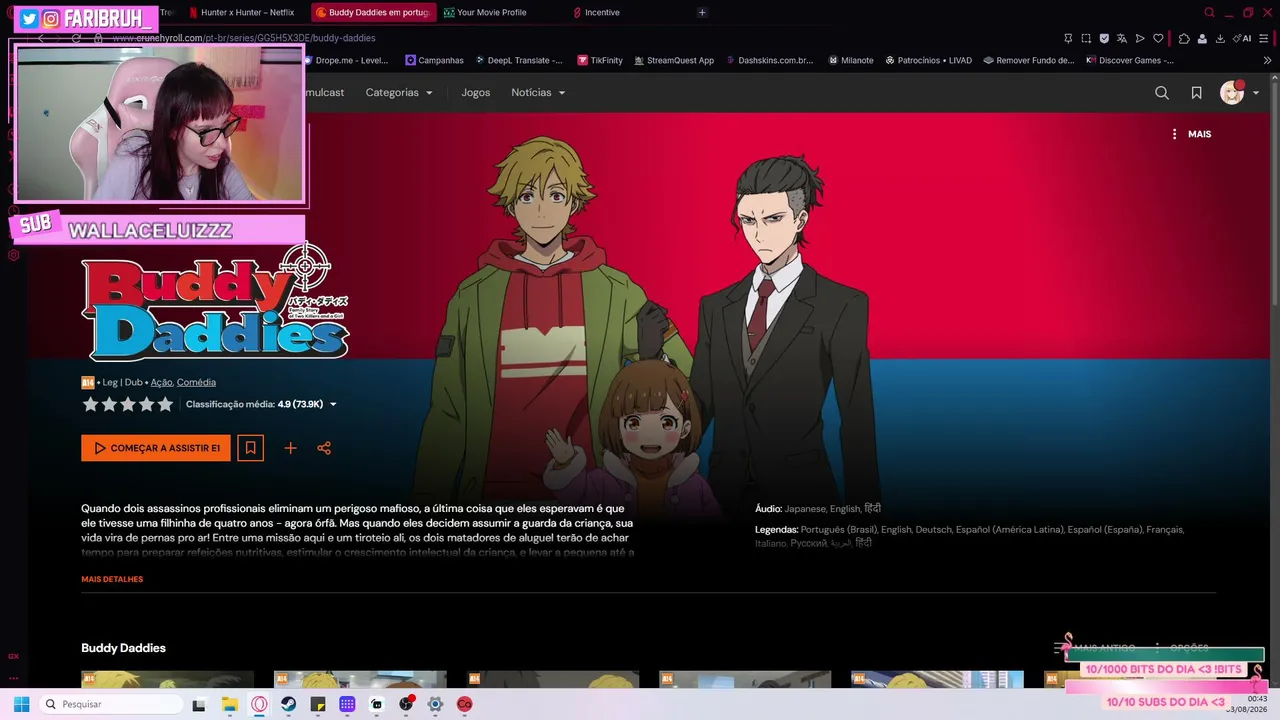1280x720 pixels.
Task: Click the Buddy Daddies season heading
Action: [x=124, y=648]
